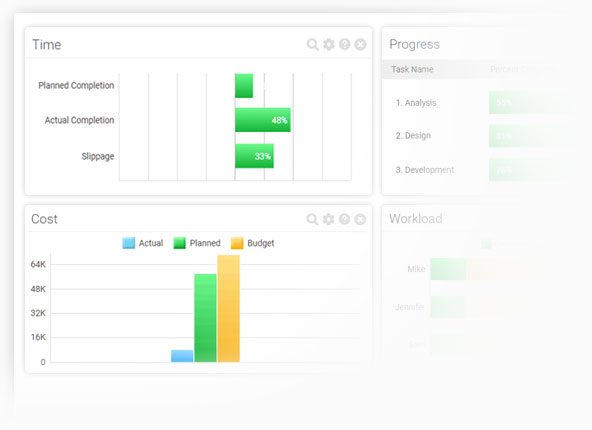The height and width of the screenshot is (430, 592).
Task: Click the Time widget help question icon
Action: pyautogui.click(x=345, y=45)
